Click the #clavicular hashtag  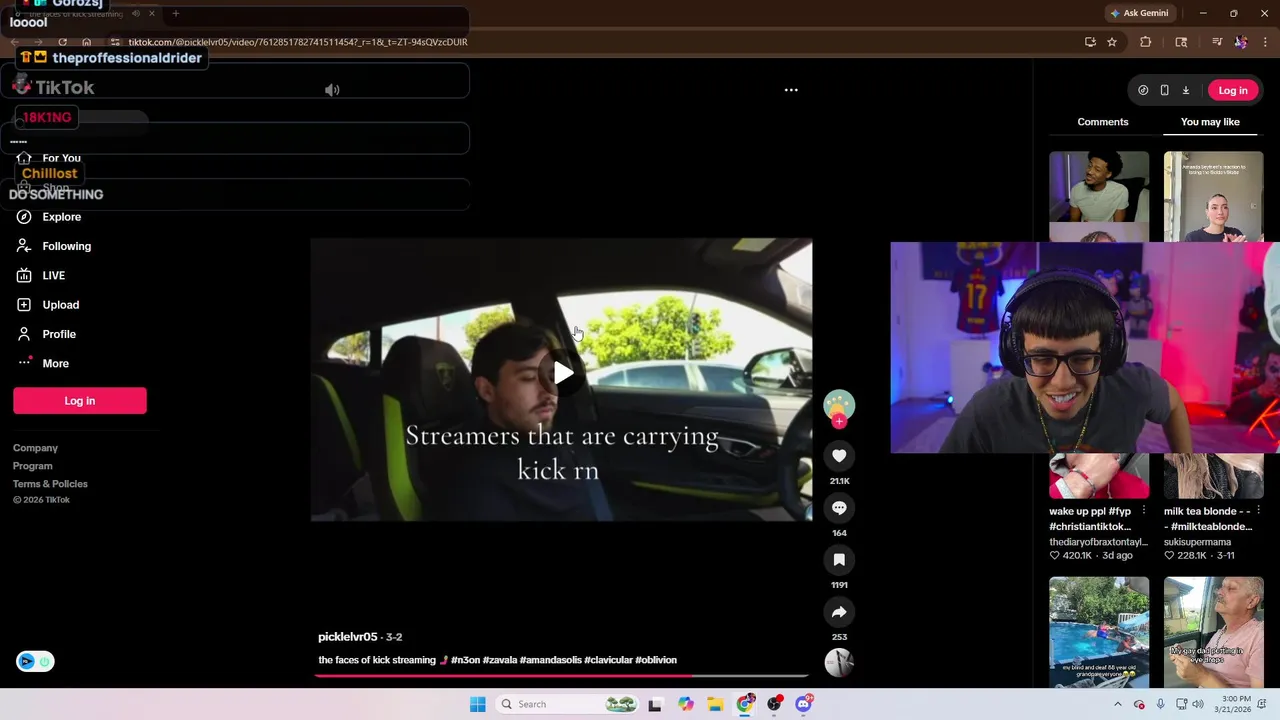pyautogui.click(x=609, y=660)
